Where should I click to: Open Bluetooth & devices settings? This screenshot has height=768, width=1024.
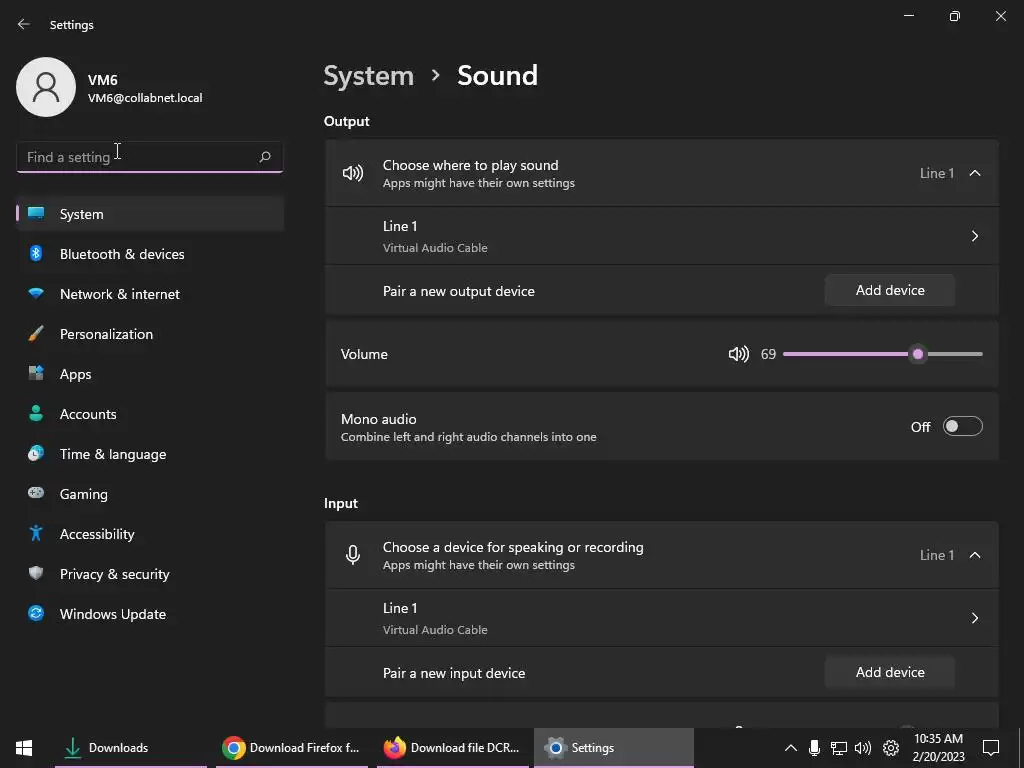[122, 254]
